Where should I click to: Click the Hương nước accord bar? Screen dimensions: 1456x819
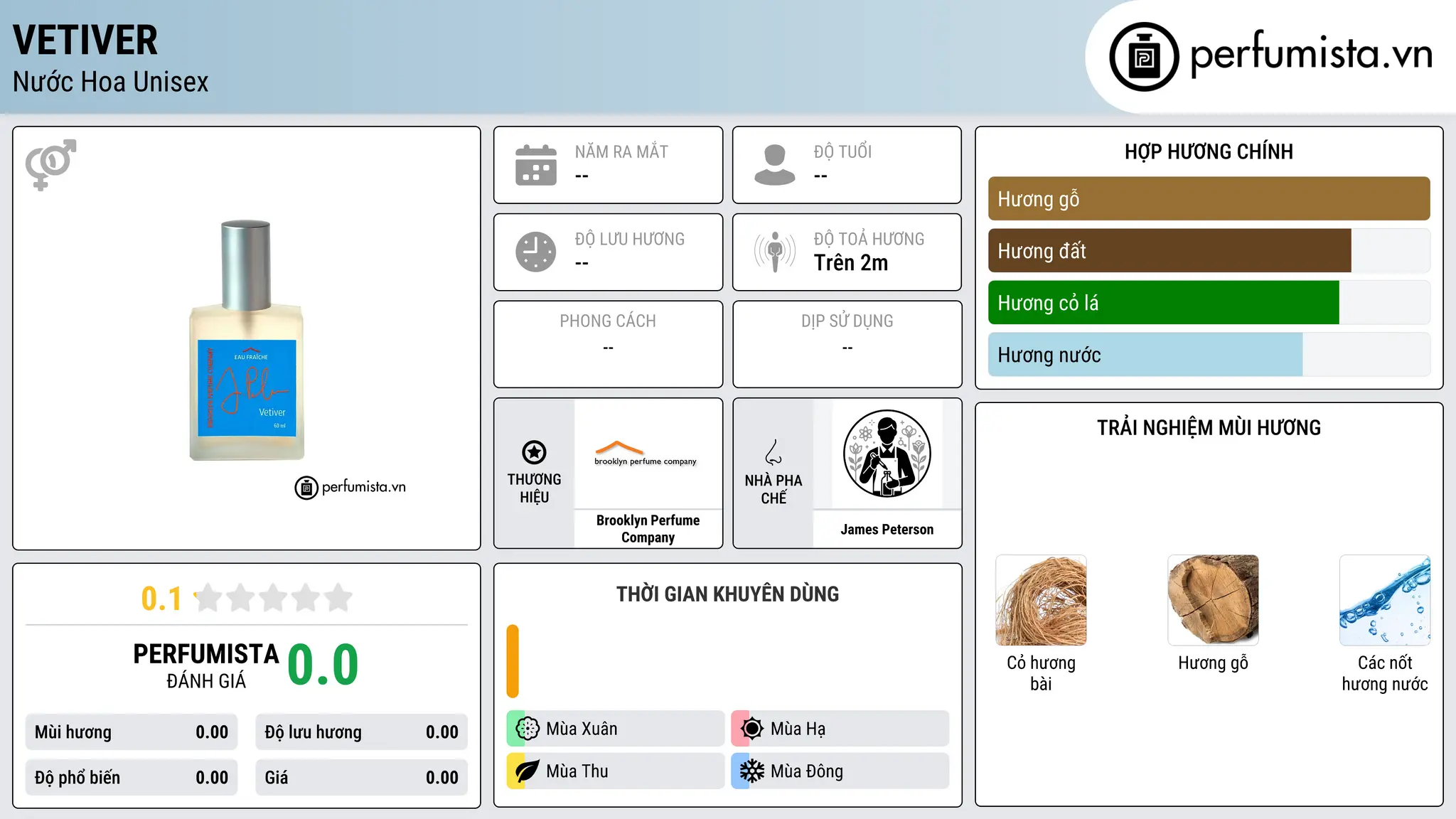pyautogui.click(x=1209, y=355)
